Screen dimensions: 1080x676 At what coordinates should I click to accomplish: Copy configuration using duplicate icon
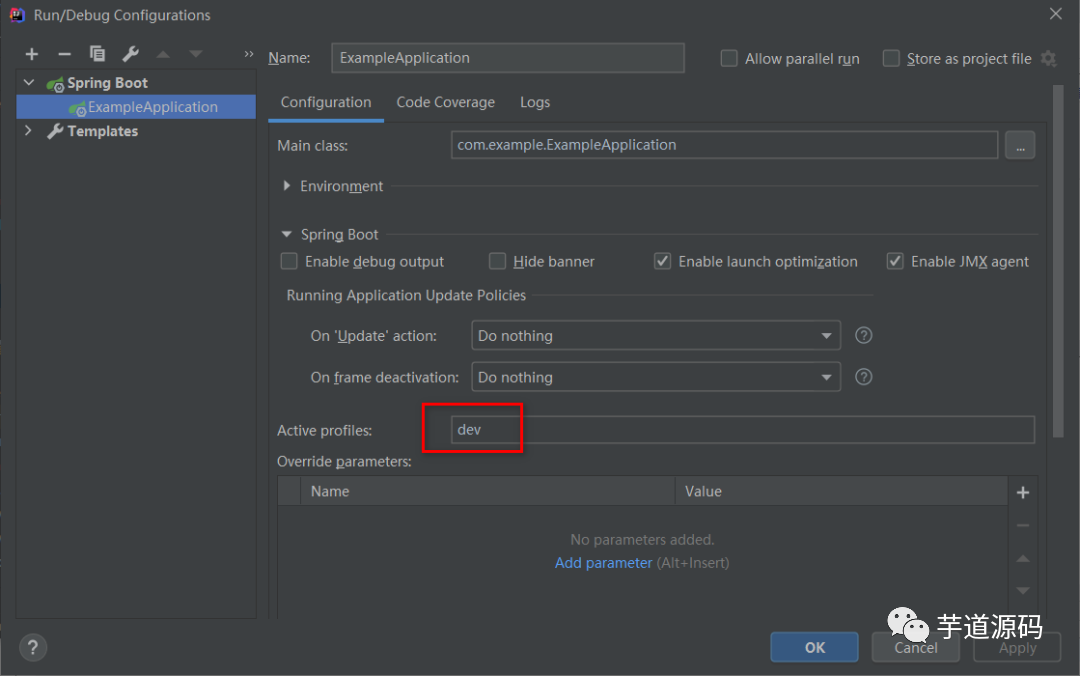click(x=97, y=53)
